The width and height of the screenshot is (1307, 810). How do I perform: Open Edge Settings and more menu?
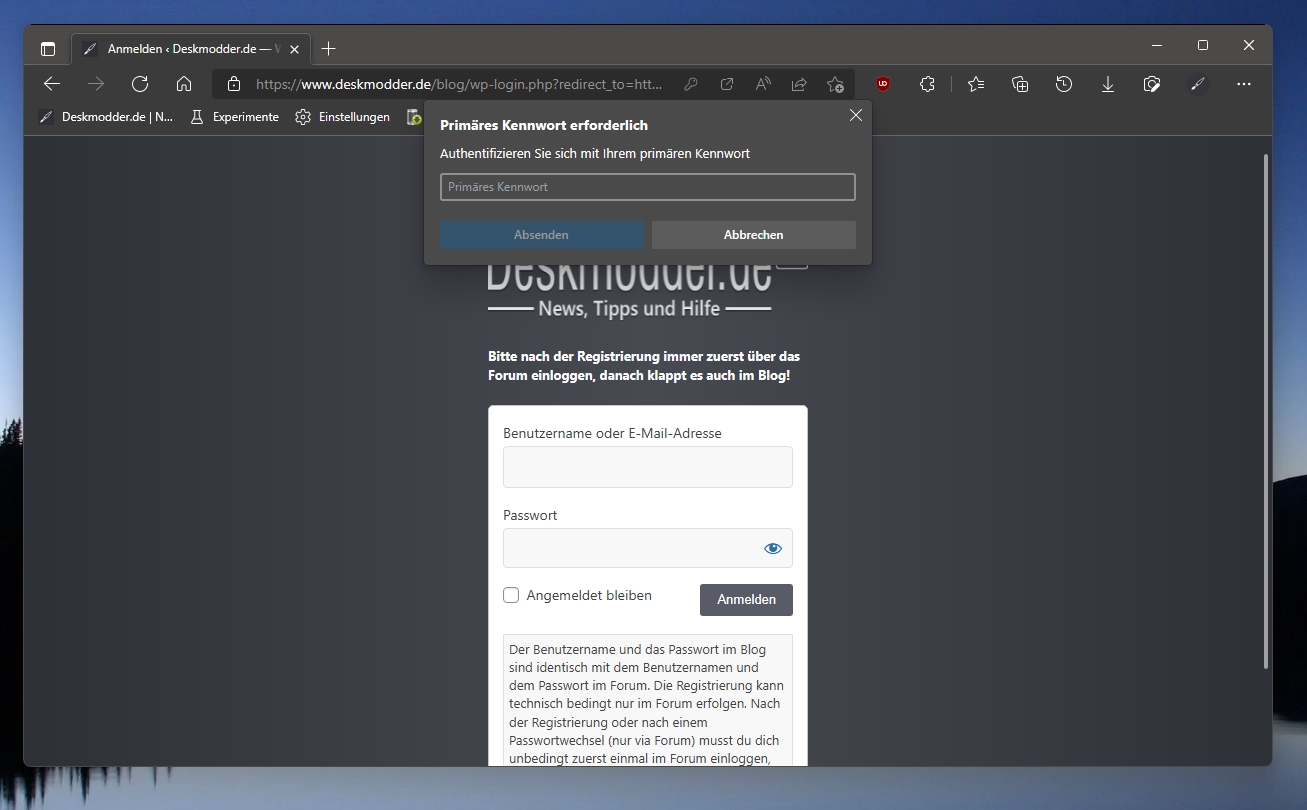click(1244, 84)
